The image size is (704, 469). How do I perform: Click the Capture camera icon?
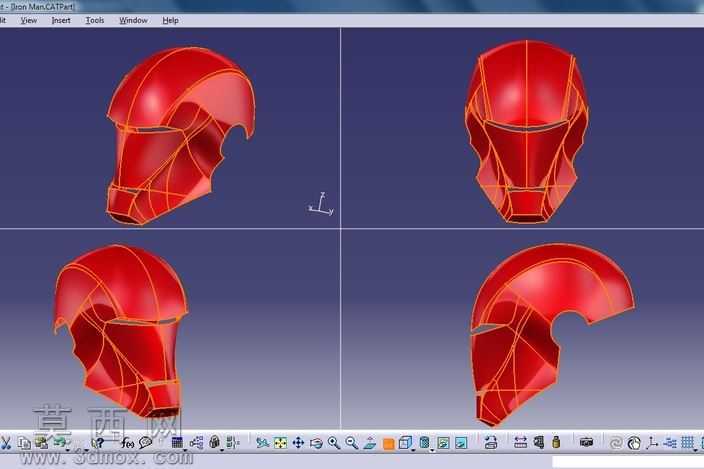pyautogui.click(x=586, y=443)
